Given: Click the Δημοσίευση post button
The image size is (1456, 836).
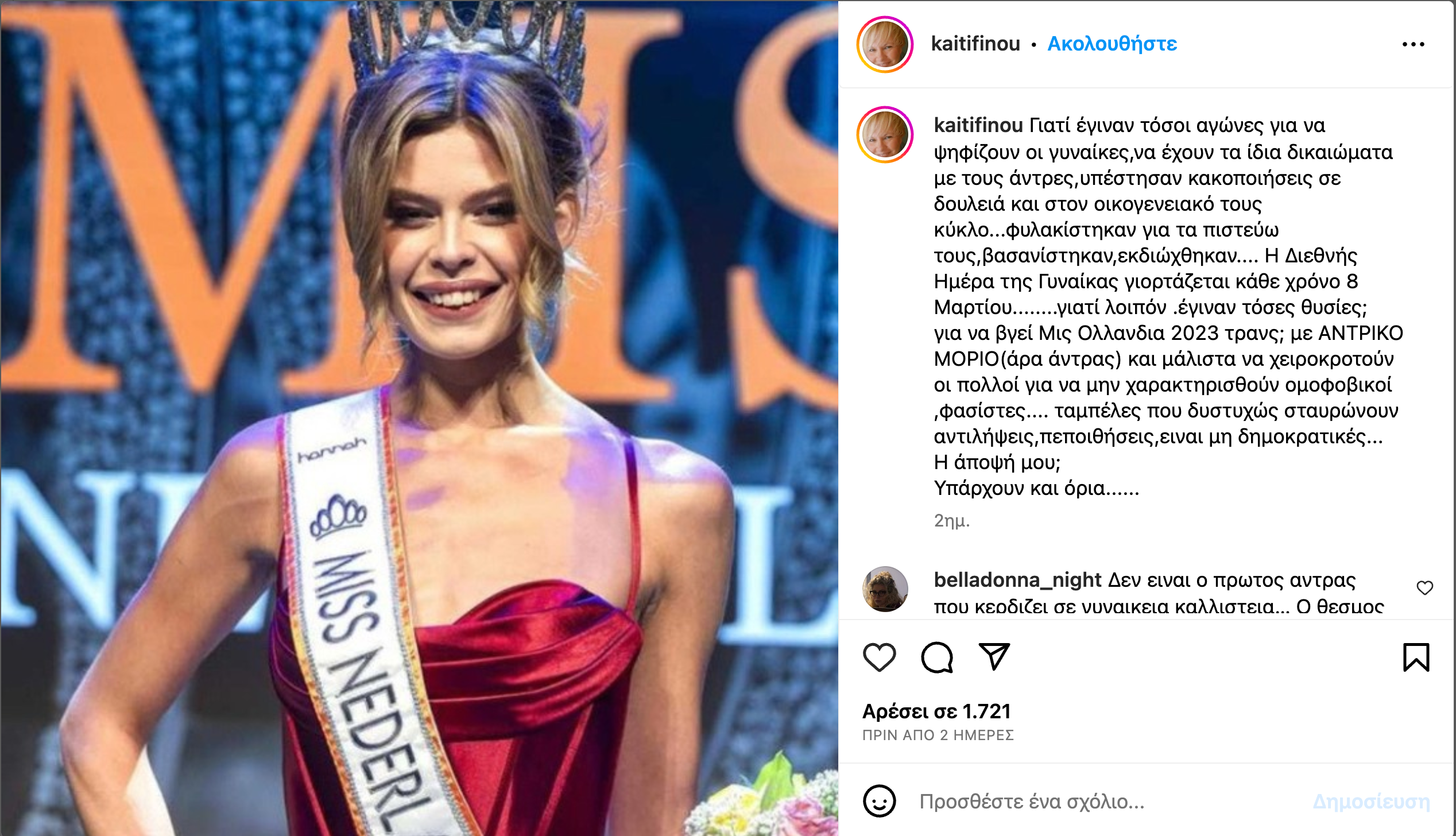Looking at the screenshot, I should pyautogui.click(x=1371, y=801).
